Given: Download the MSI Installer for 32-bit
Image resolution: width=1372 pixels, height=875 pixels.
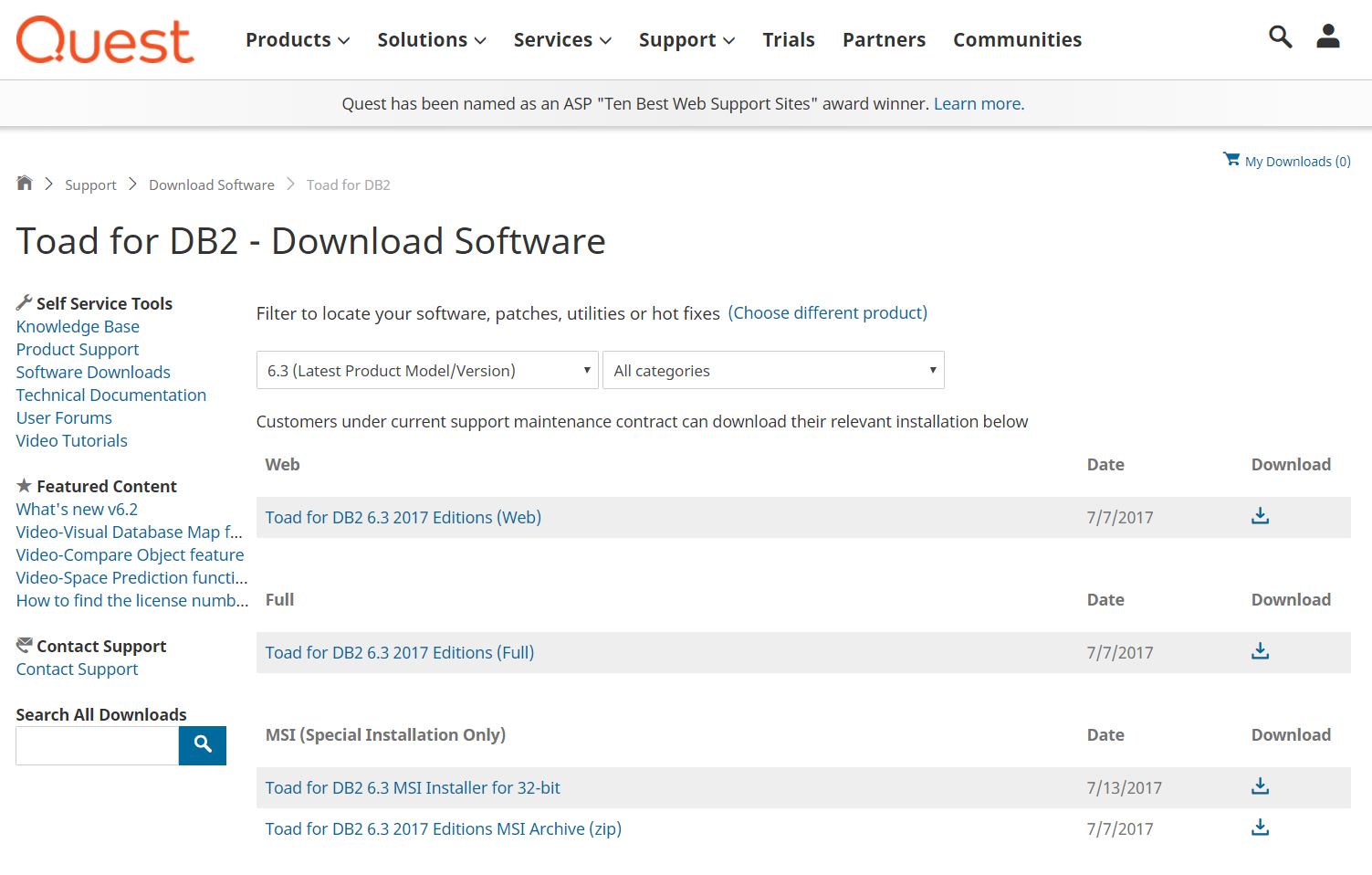Looking at the screenshot, I should (x=1260, y=786).
